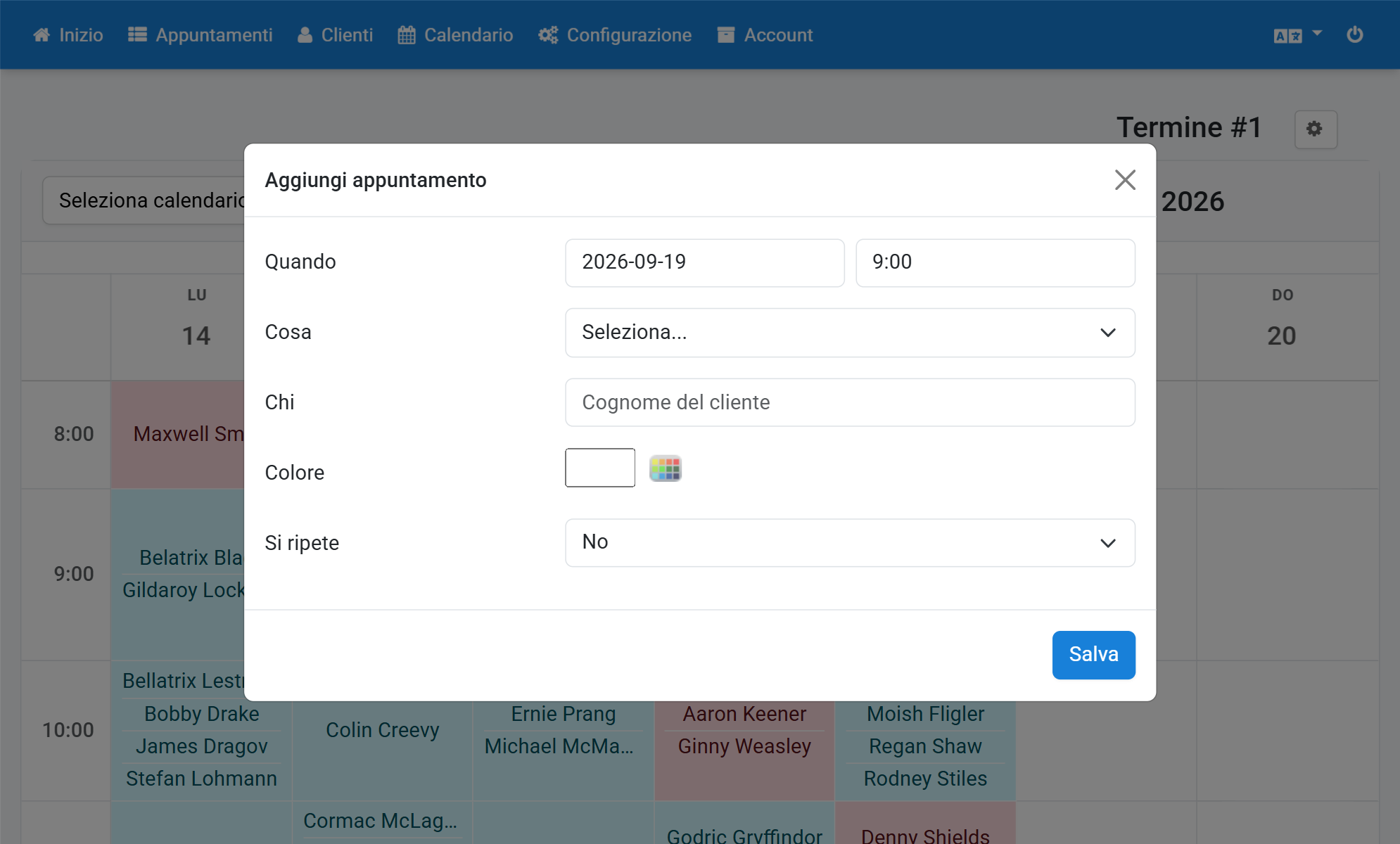Open the Seleziona calendario dropdown
This screenshot has height=844, width=1400.
(144, 200)
